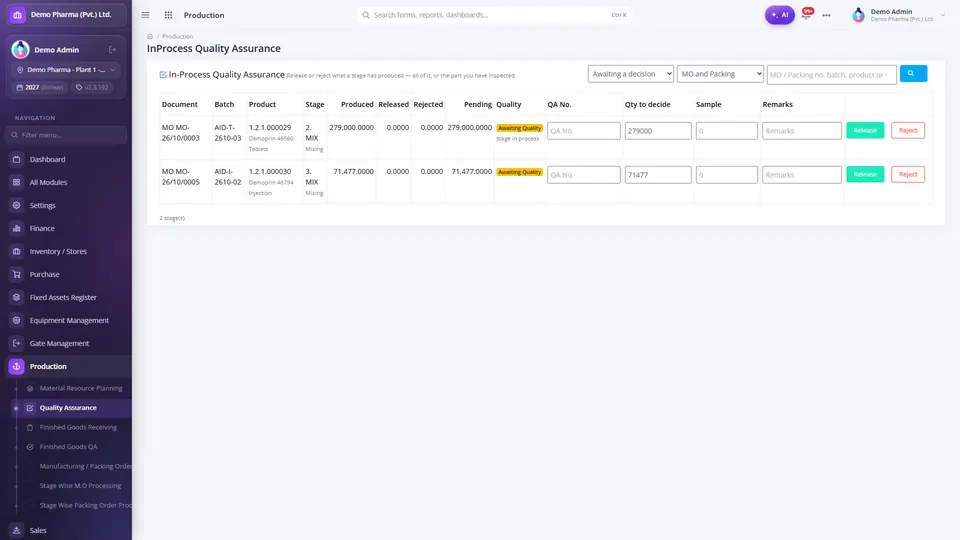Screen dimensions: 960x540
Task: Reject batch AID-T-2610-03
Action: point(908,130)
